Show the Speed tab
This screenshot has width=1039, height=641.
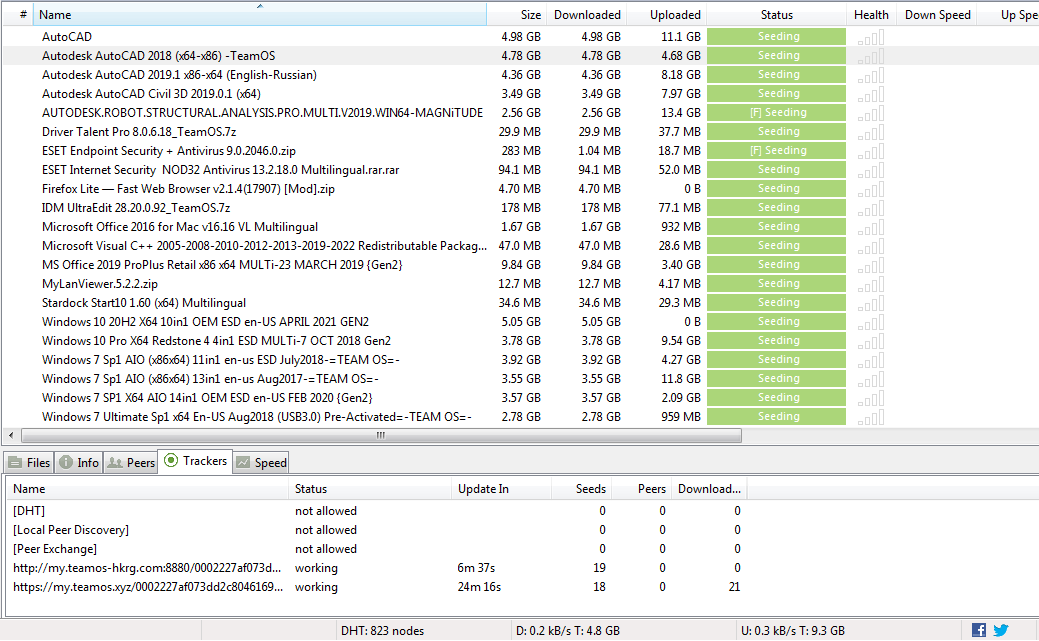(x=261, y=463)
